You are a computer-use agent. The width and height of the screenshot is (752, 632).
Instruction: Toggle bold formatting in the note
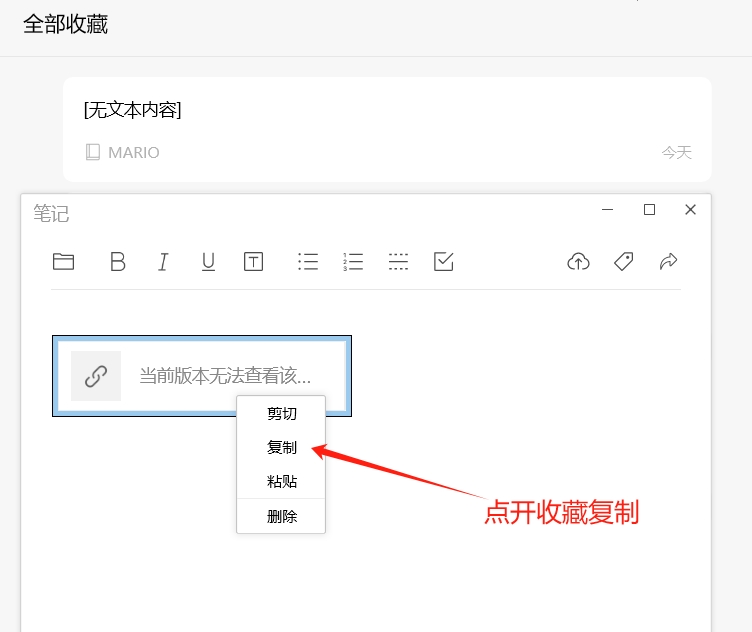tap(118, 261)
